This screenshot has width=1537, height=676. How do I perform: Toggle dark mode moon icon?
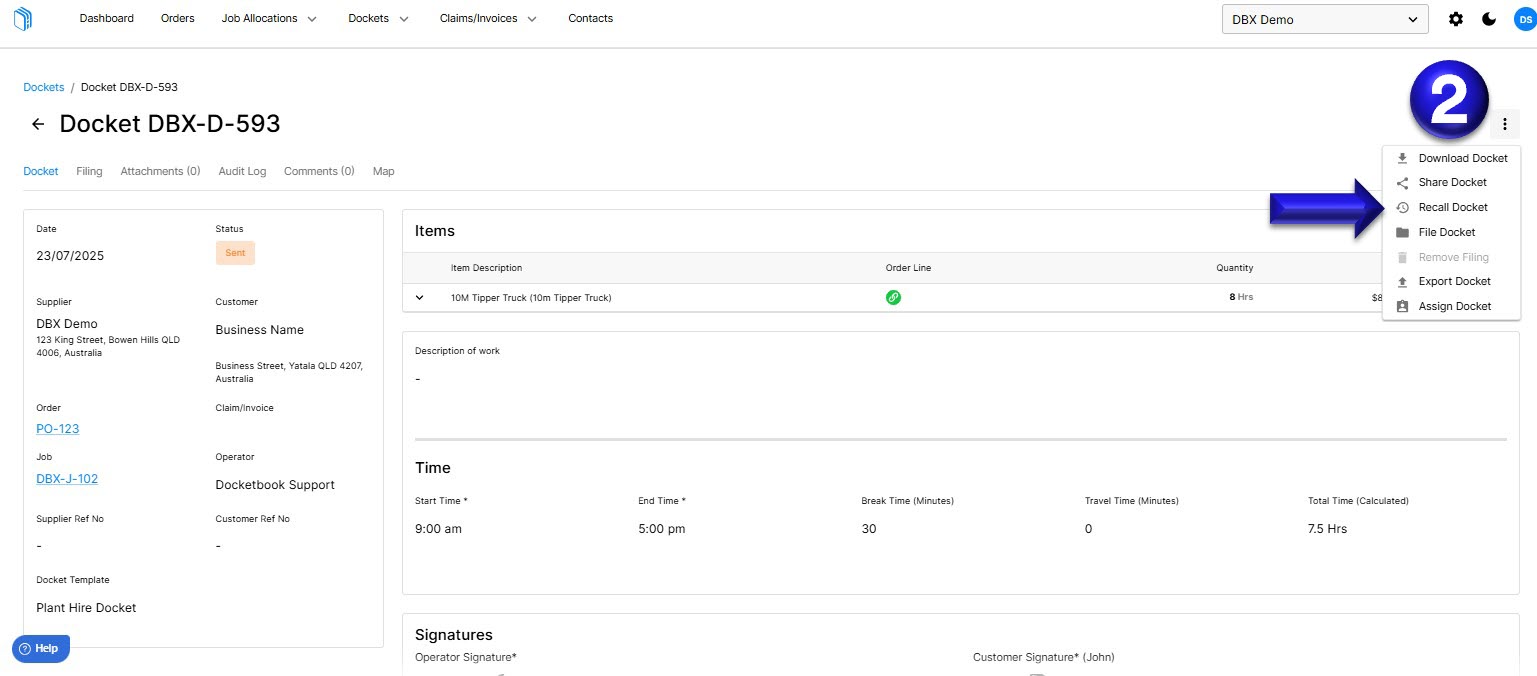click(1489, 19)
